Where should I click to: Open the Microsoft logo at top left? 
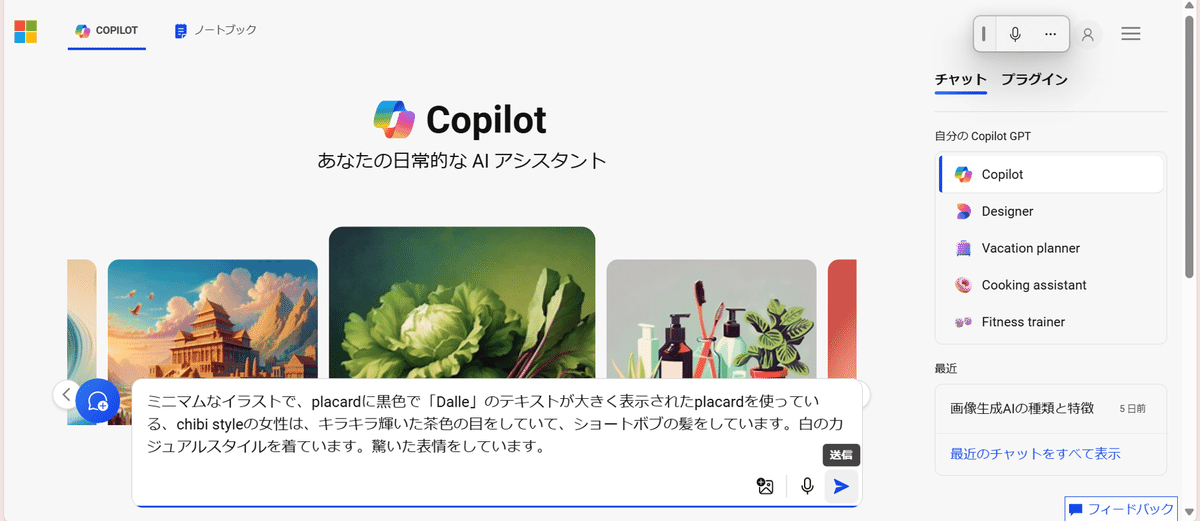coord(25,32)
